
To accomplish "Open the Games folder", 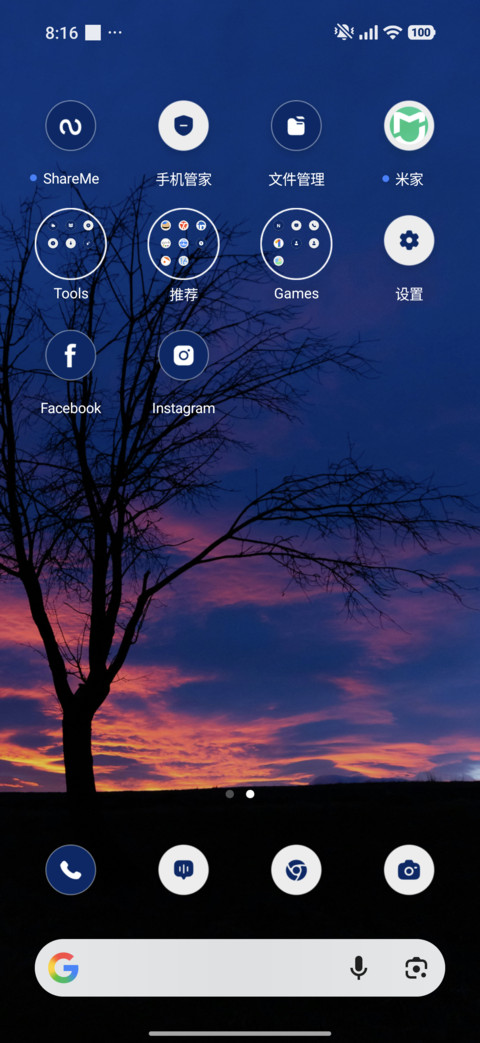I will point(297,243).
